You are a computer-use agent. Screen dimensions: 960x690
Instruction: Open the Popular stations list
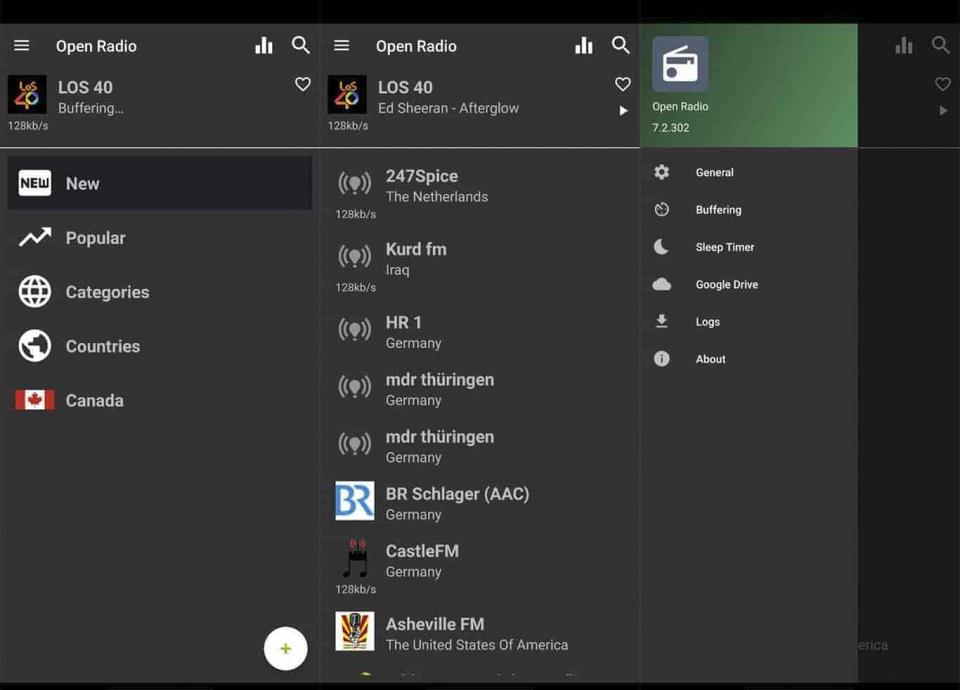pos(160,238)
